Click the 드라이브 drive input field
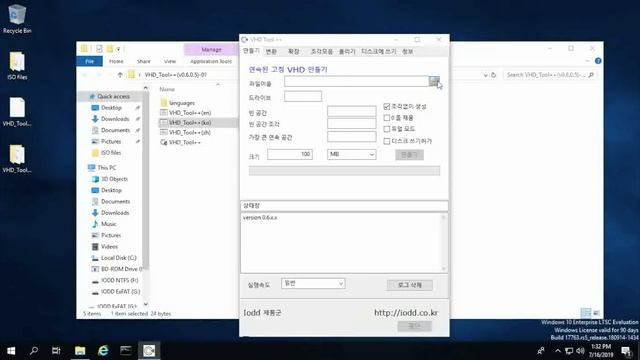 [303, 96]
